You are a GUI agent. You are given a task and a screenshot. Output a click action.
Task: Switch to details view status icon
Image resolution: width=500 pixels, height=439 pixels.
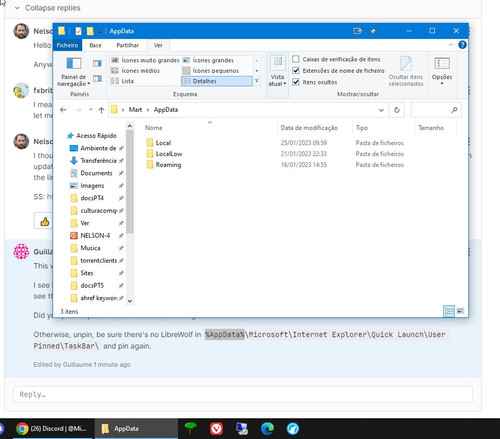tap(449, 311)
